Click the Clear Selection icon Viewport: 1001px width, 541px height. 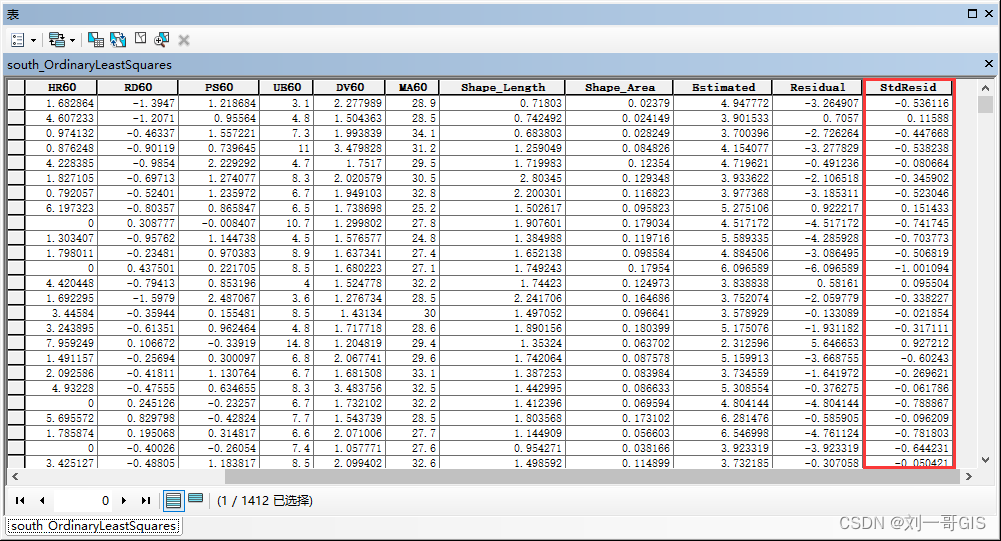pyautogui.click(x=140, y=39)
